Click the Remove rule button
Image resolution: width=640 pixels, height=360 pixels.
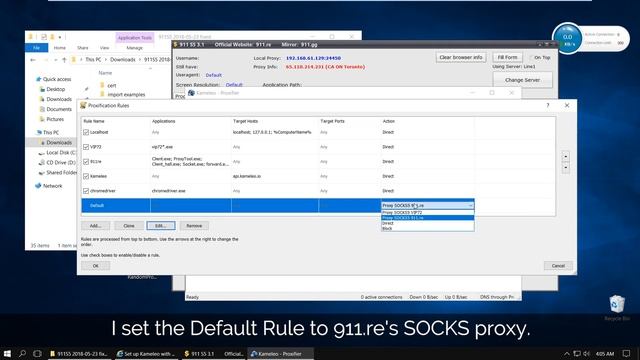194,226
